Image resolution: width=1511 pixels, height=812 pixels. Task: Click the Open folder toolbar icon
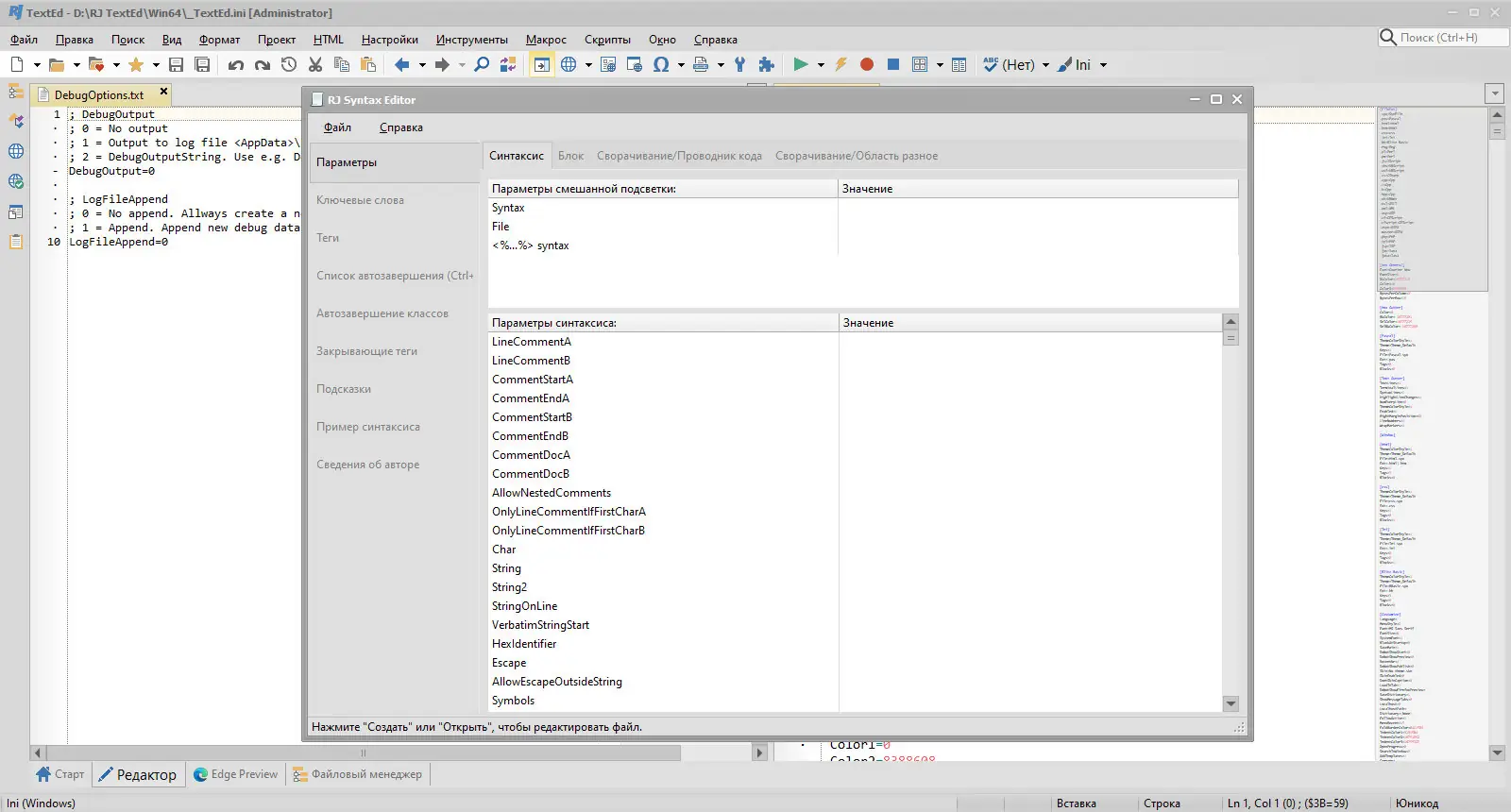[x=57, y=64]
